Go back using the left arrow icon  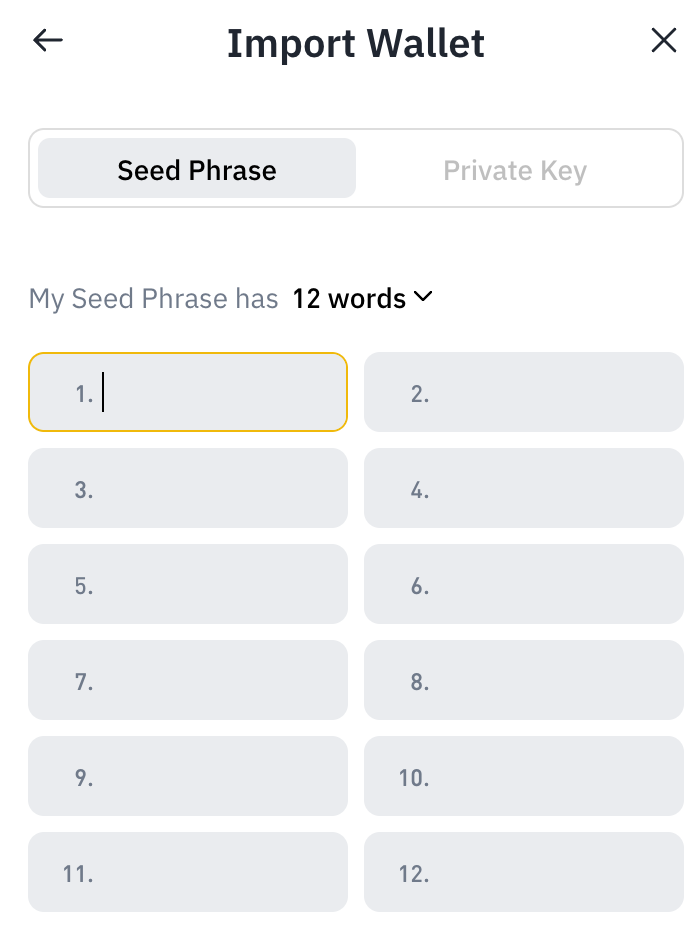48,41
